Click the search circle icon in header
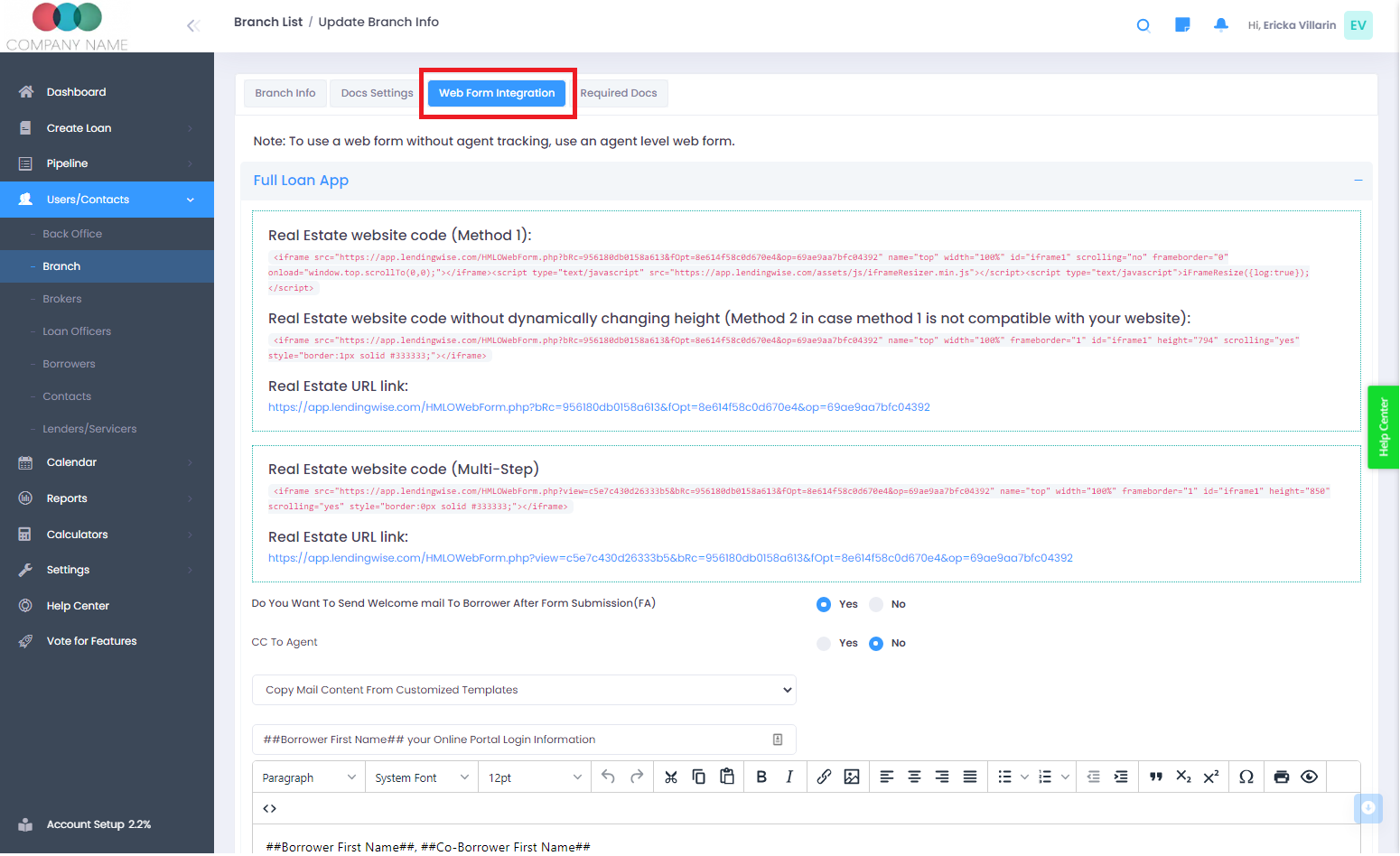The image size is (1400, 856). click(1143, 25)
